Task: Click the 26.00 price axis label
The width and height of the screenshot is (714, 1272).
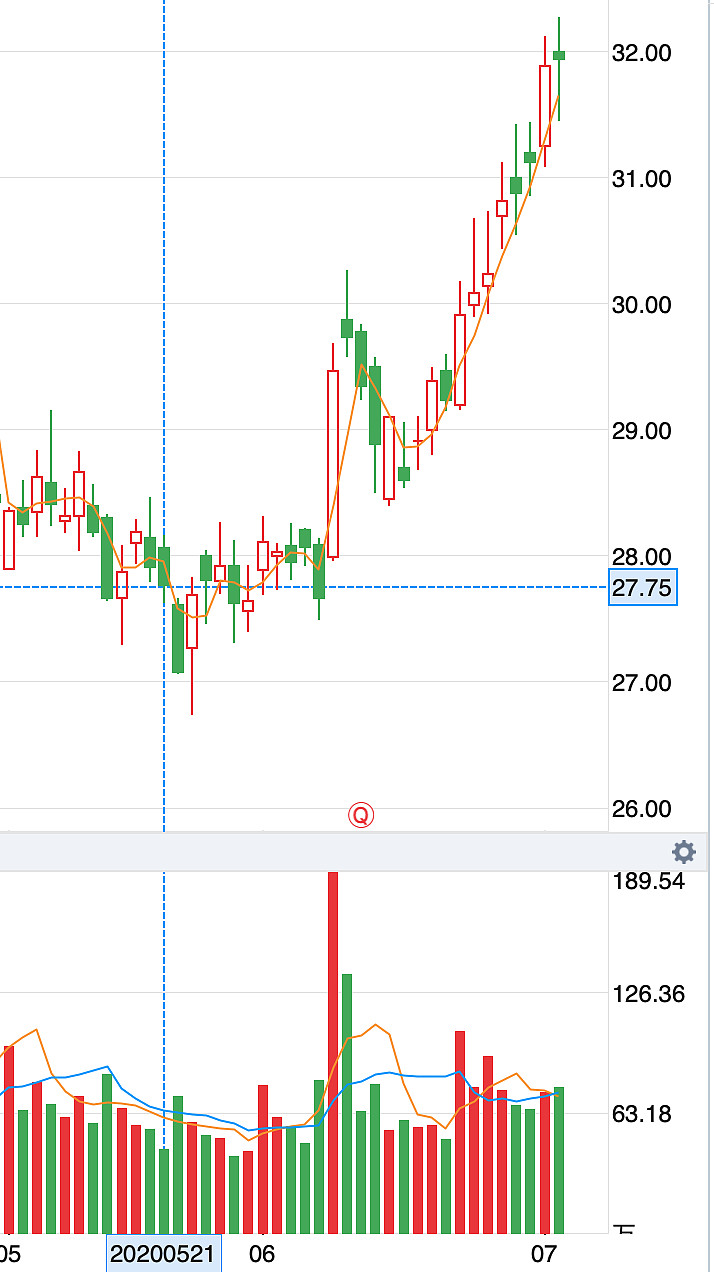Action: coord(641,808)
